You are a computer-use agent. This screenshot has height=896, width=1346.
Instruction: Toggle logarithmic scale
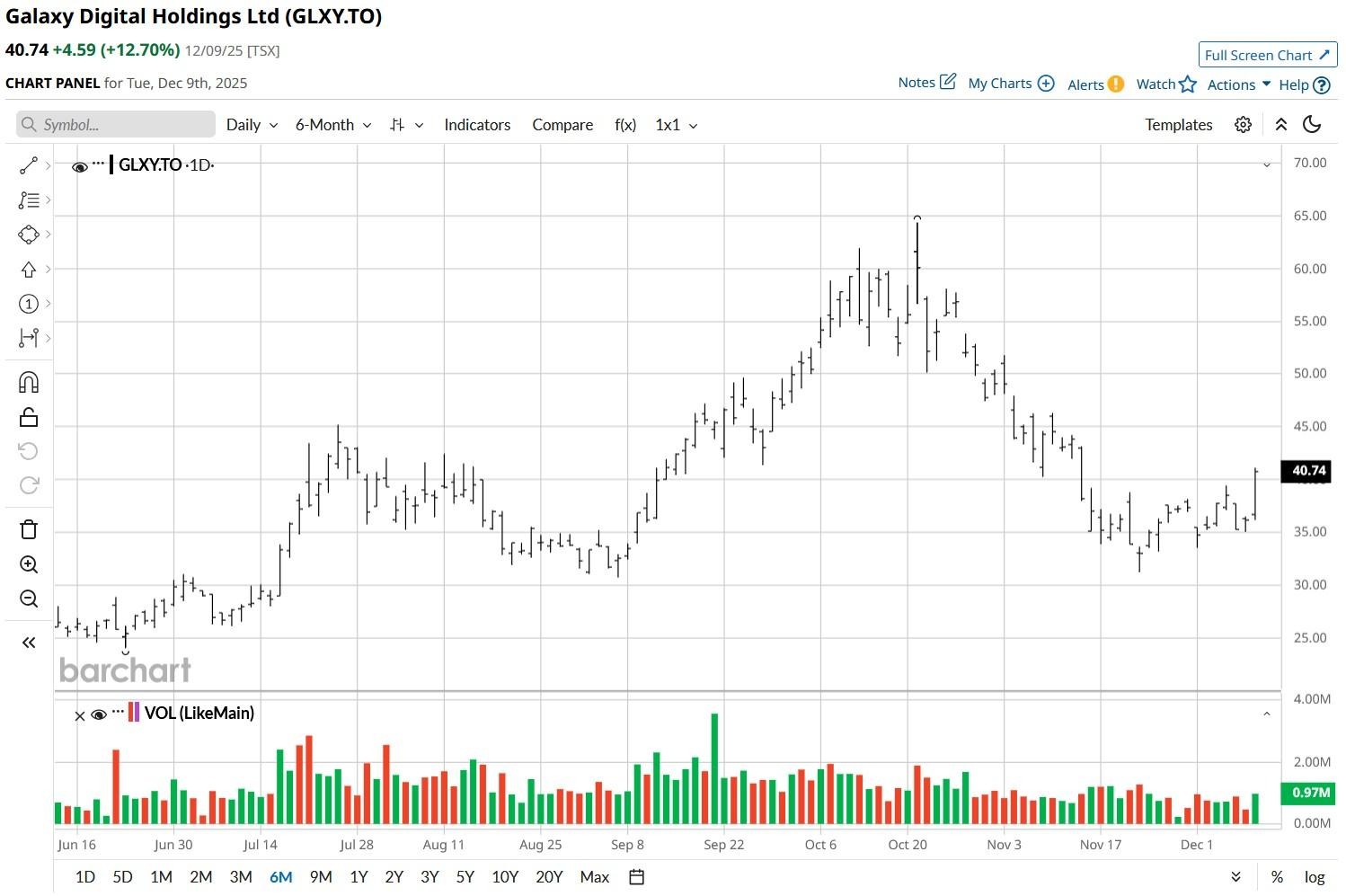point(1315,877)
